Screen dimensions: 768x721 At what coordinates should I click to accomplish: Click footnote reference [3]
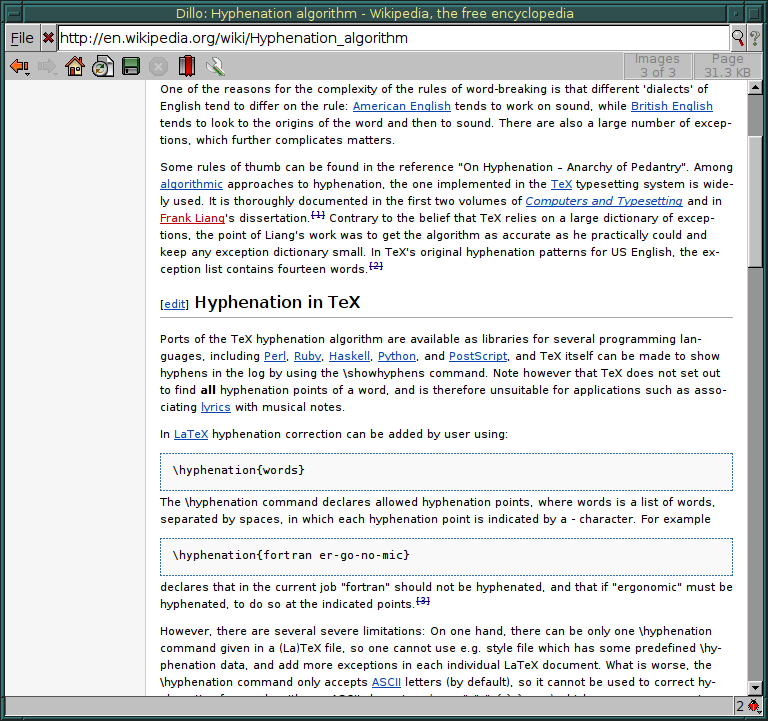423,601
